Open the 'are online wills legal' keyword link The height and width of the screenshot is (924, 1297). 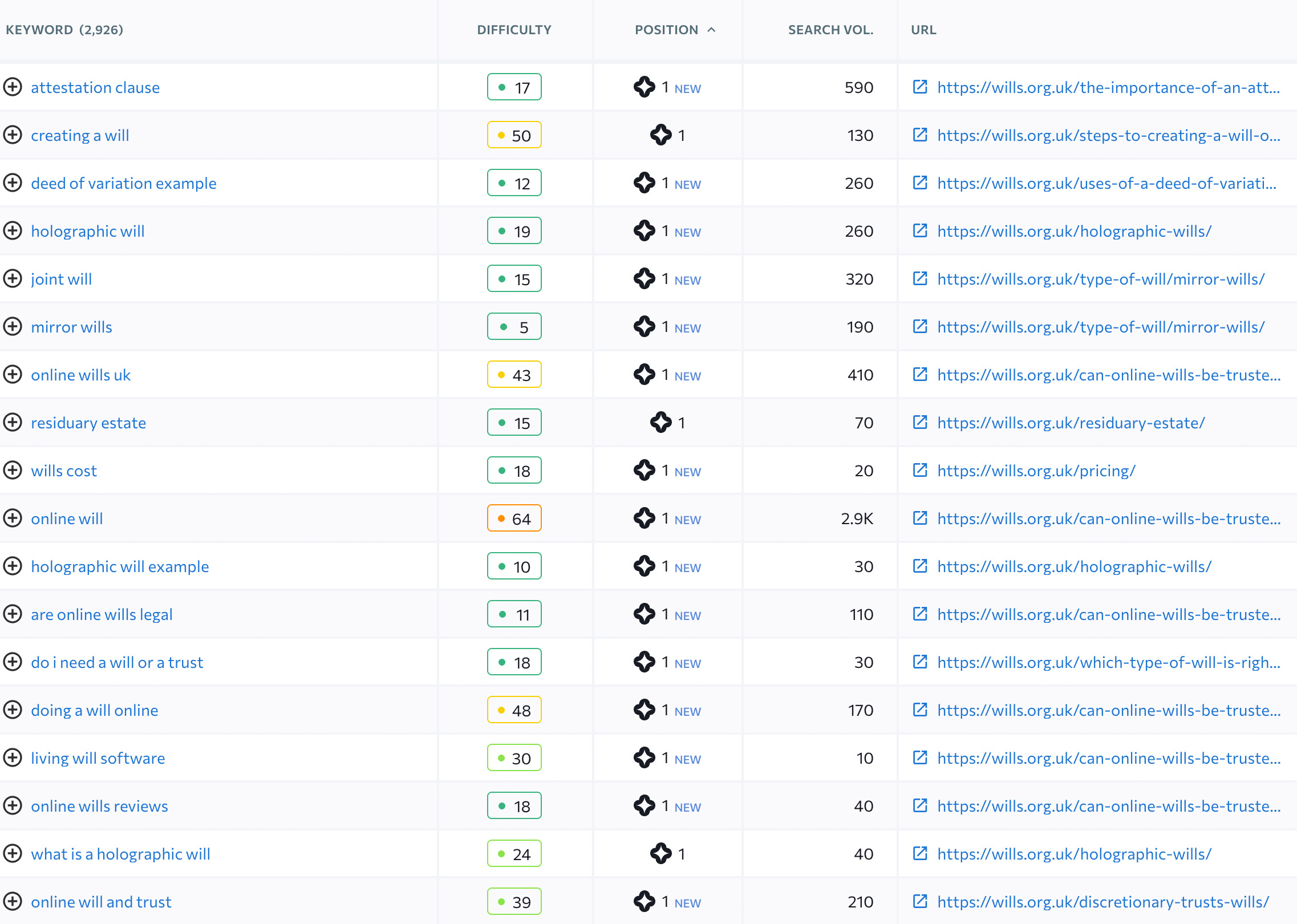tap(102, 614)
